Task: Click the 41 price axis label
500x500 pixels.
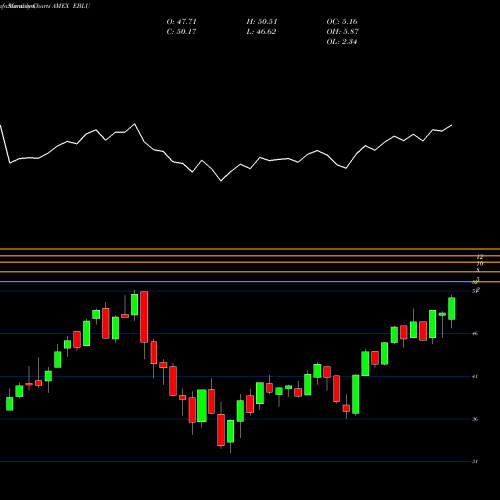Action: pyautogui.click(x=475, y=376)
